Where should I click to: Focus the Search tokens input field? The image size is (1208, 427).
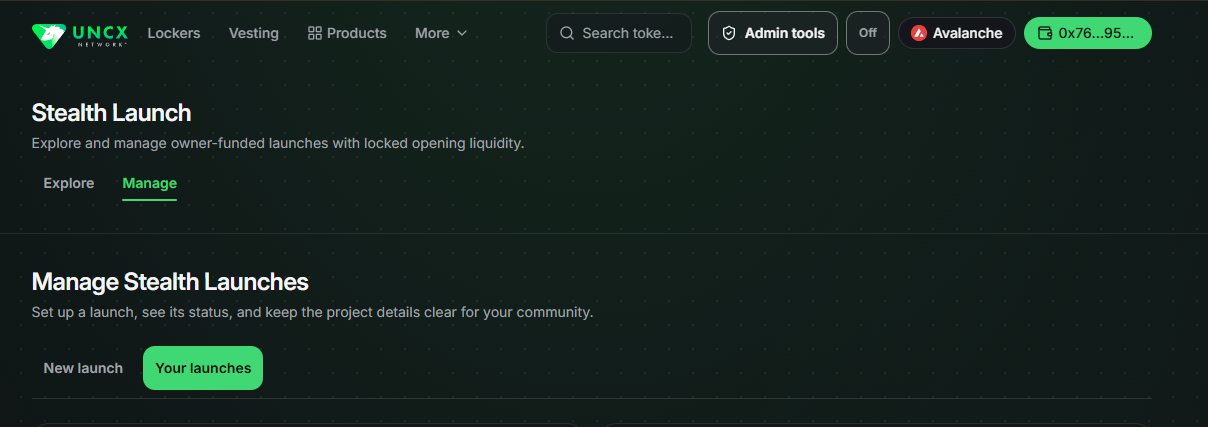click(619, 33)
